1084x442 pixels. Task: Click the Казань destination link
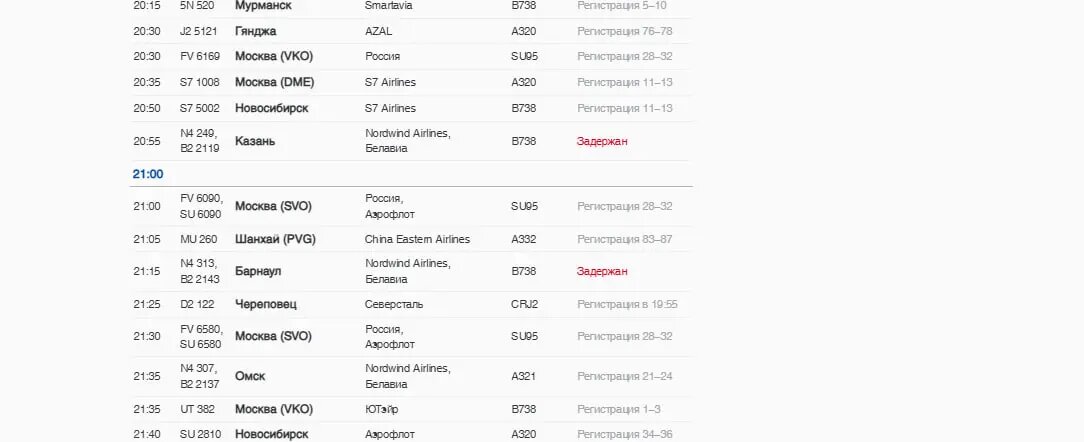click(255, 141)
